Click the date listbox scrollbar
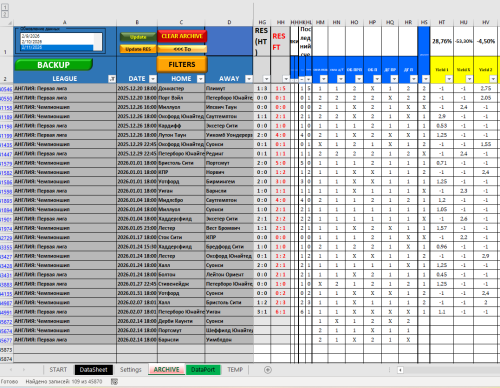Image resolution: width=500 pixels, height=388 pixels. (x=98, y=42)
